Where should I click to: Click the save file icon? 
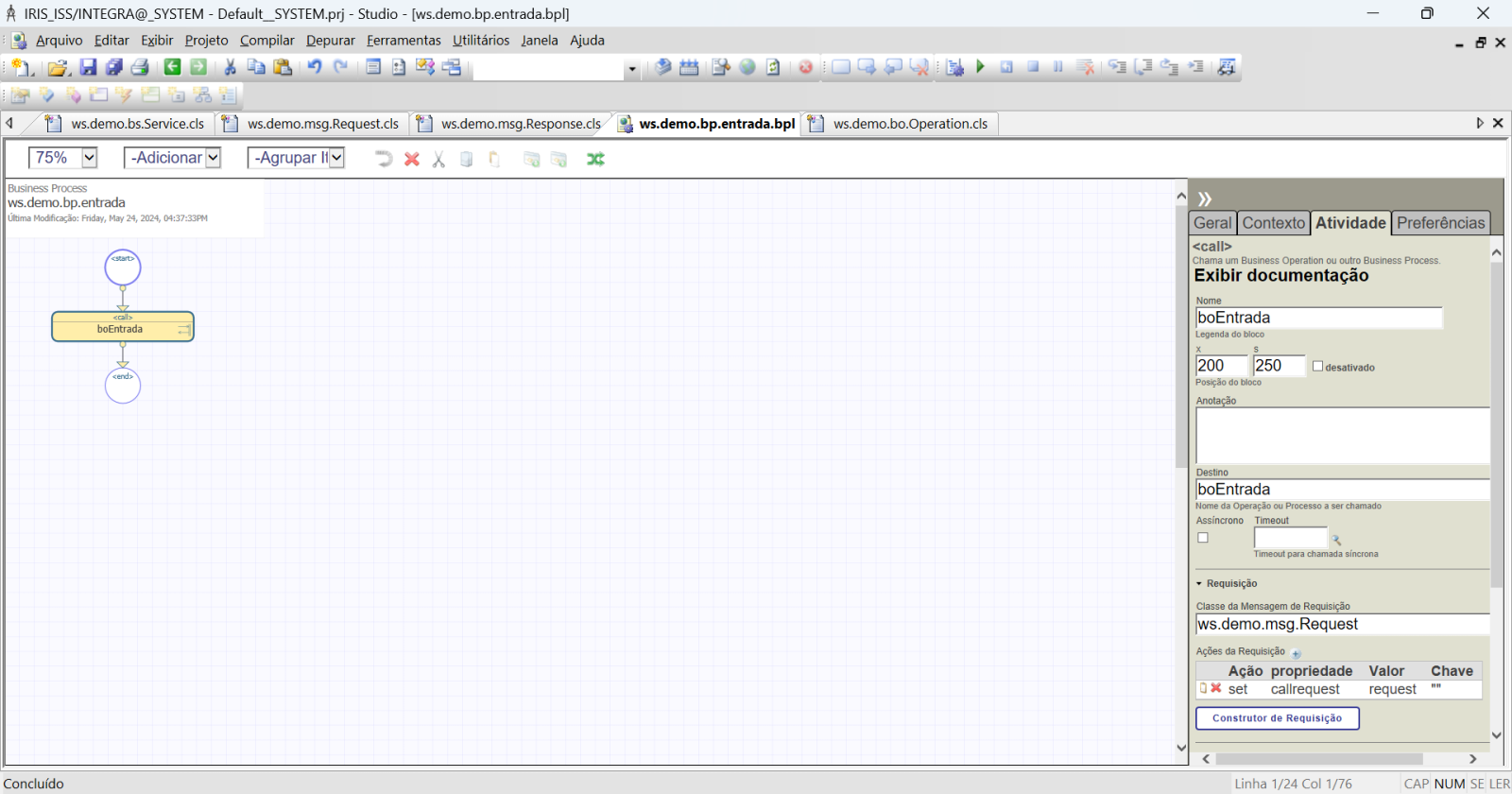(88, 67)
